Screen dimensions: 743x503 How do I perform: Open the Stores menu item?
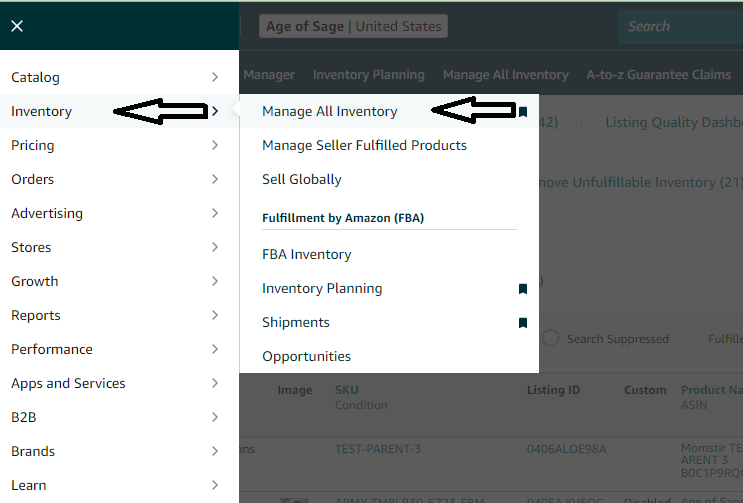119,247
